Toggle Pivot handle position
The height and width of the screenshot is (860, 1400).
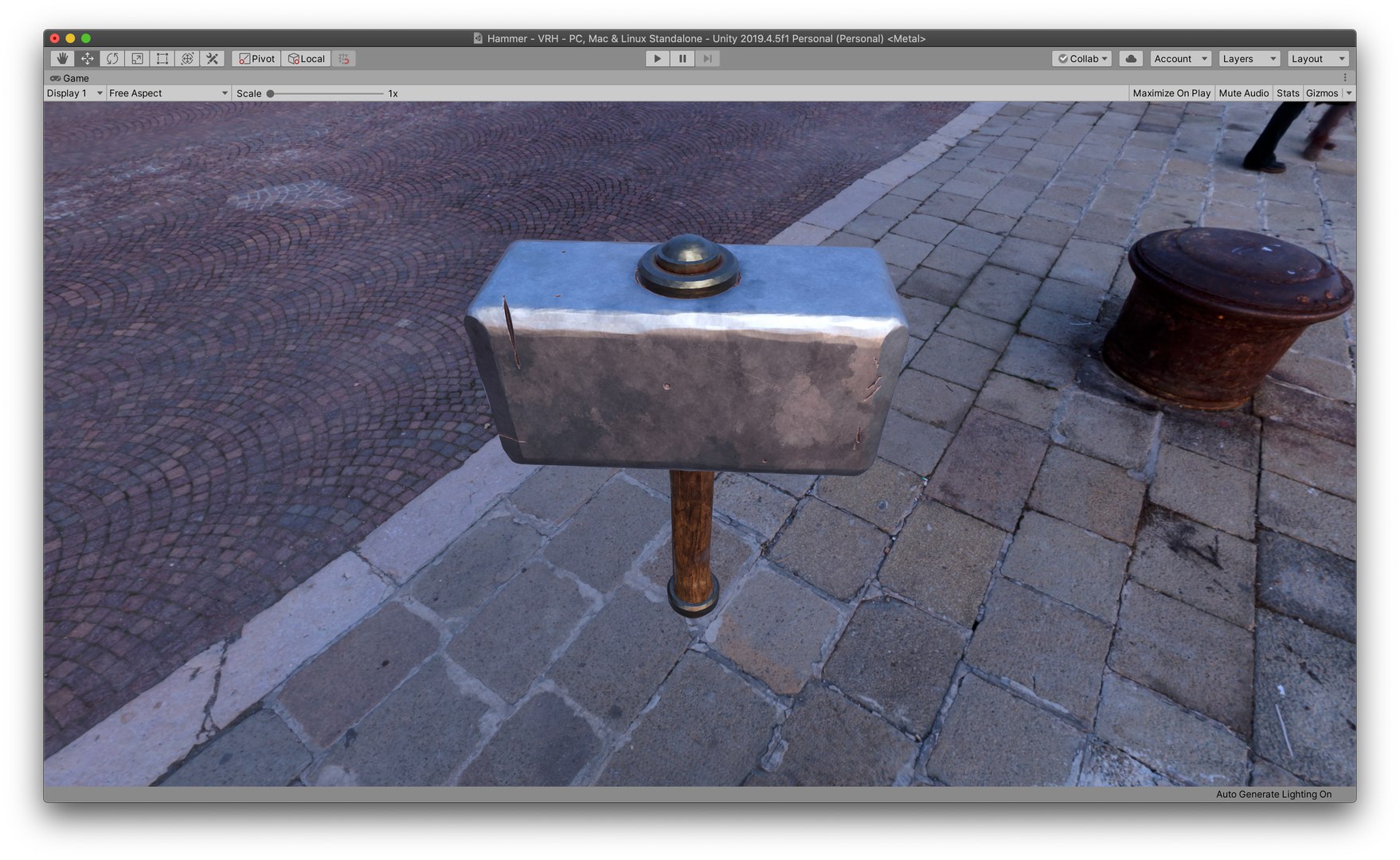click(x=256, y=59)
